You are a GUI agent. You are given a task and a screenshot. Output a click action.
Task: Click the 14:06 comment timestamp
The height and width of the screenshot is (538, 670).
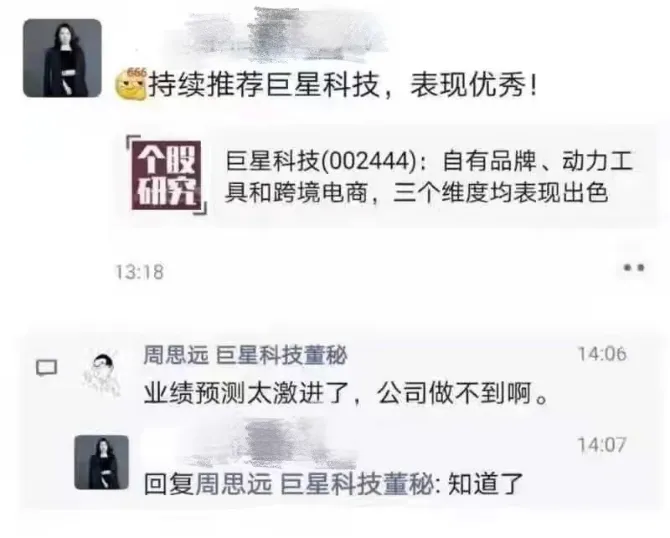(x=602, y=354)
